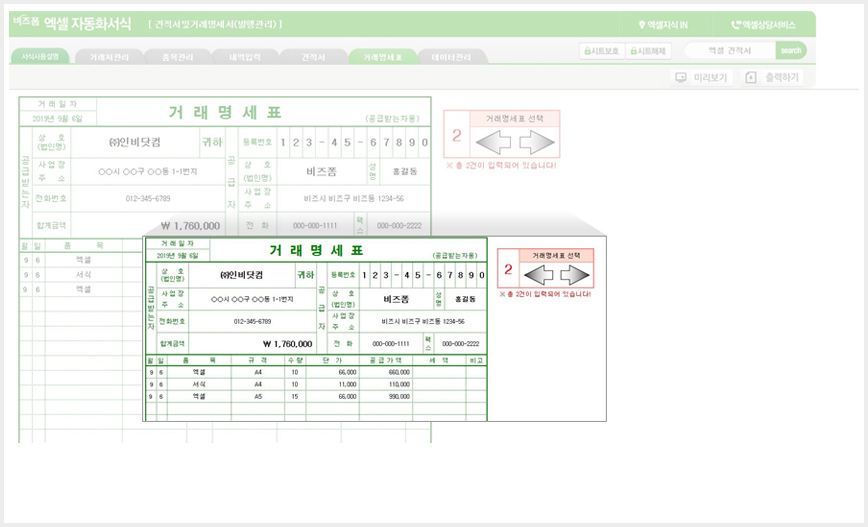868x527 pixels.
Task: Click the enlarged 000-000-1111 phone cell
Action: 391,344
